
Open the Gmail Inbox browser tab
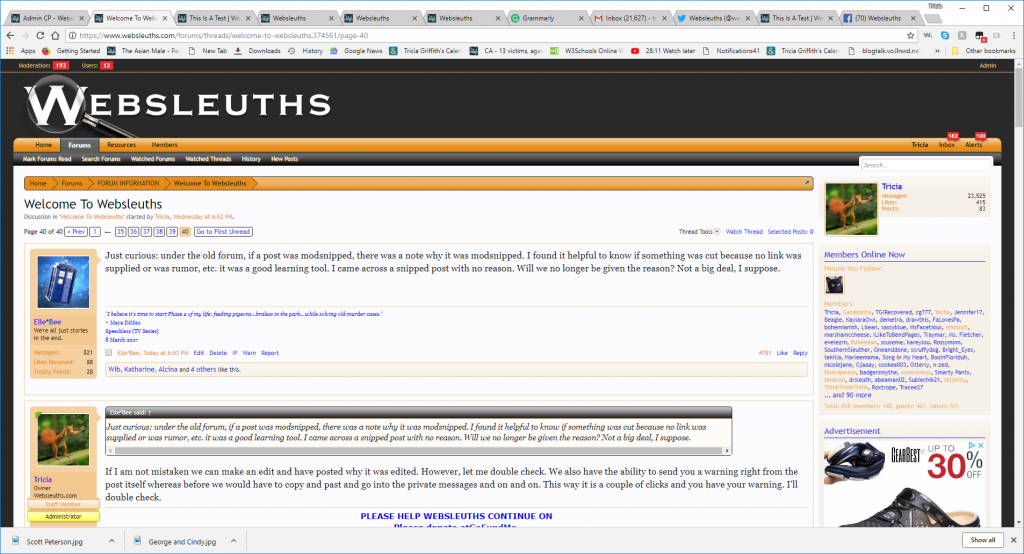(627, 18)
